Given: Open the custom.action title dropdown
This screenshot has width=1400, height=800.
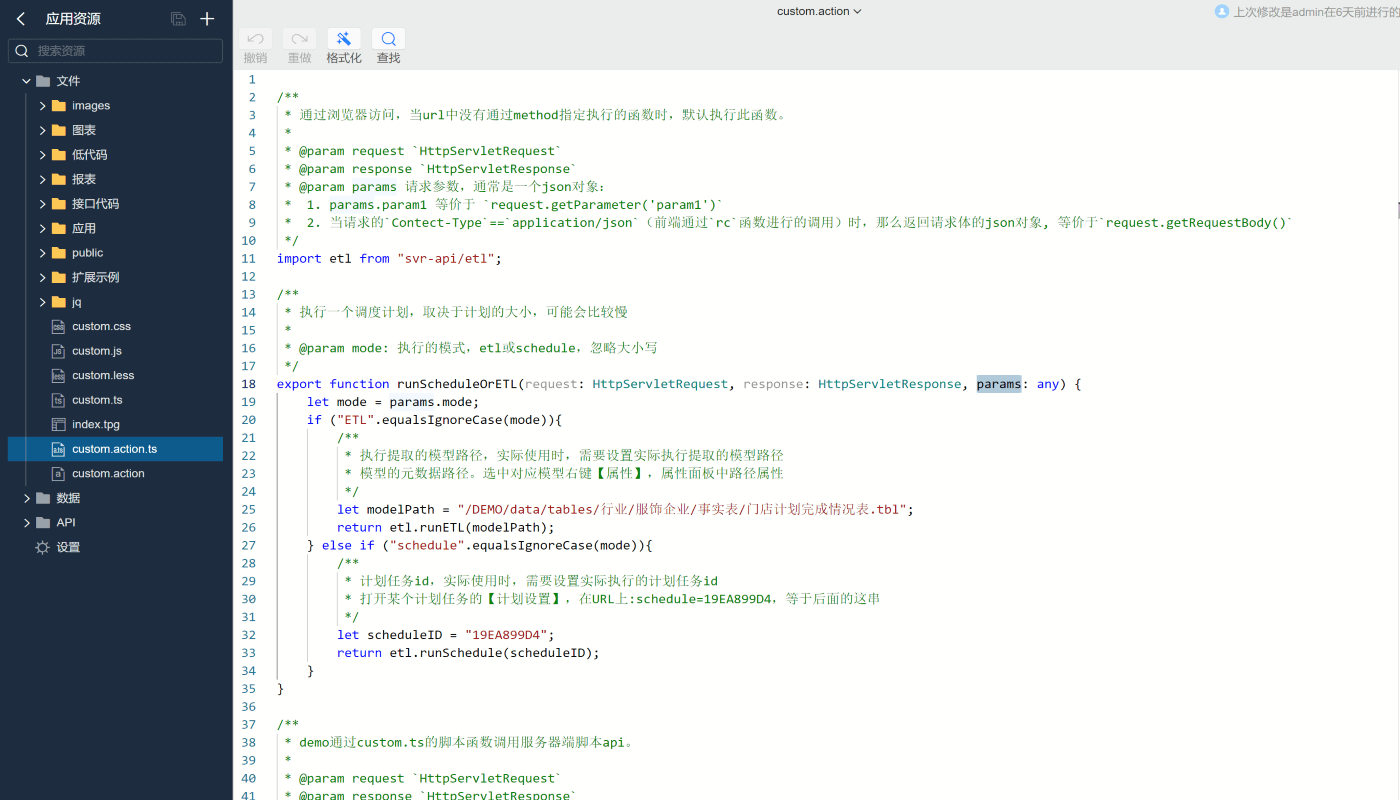Looking at the screenshot, I should [x=819, y=12].
